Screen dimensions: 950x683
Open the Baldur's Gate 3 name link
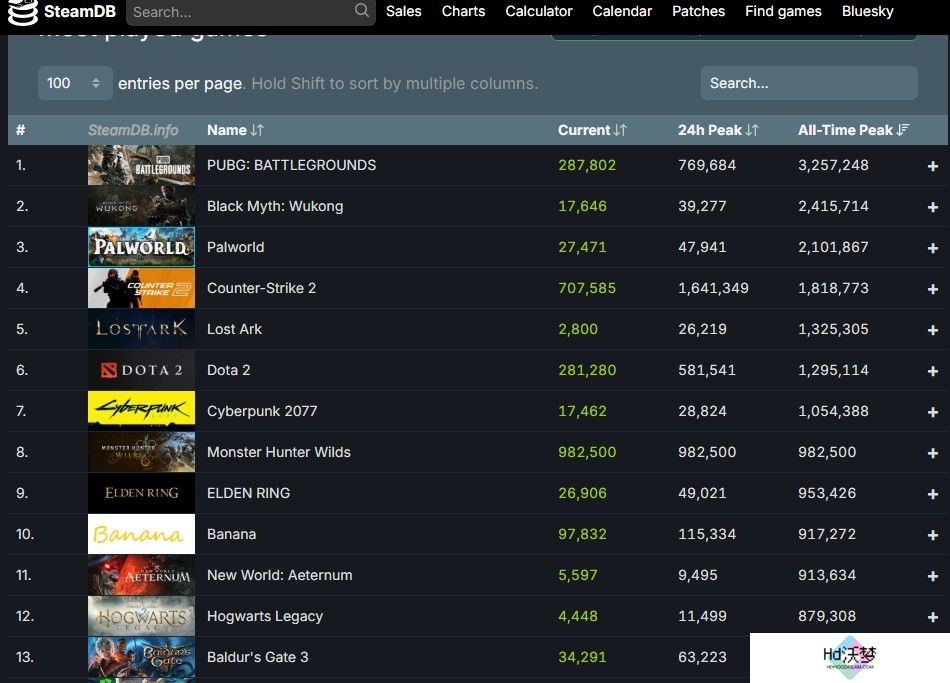[x=257, y=657]
